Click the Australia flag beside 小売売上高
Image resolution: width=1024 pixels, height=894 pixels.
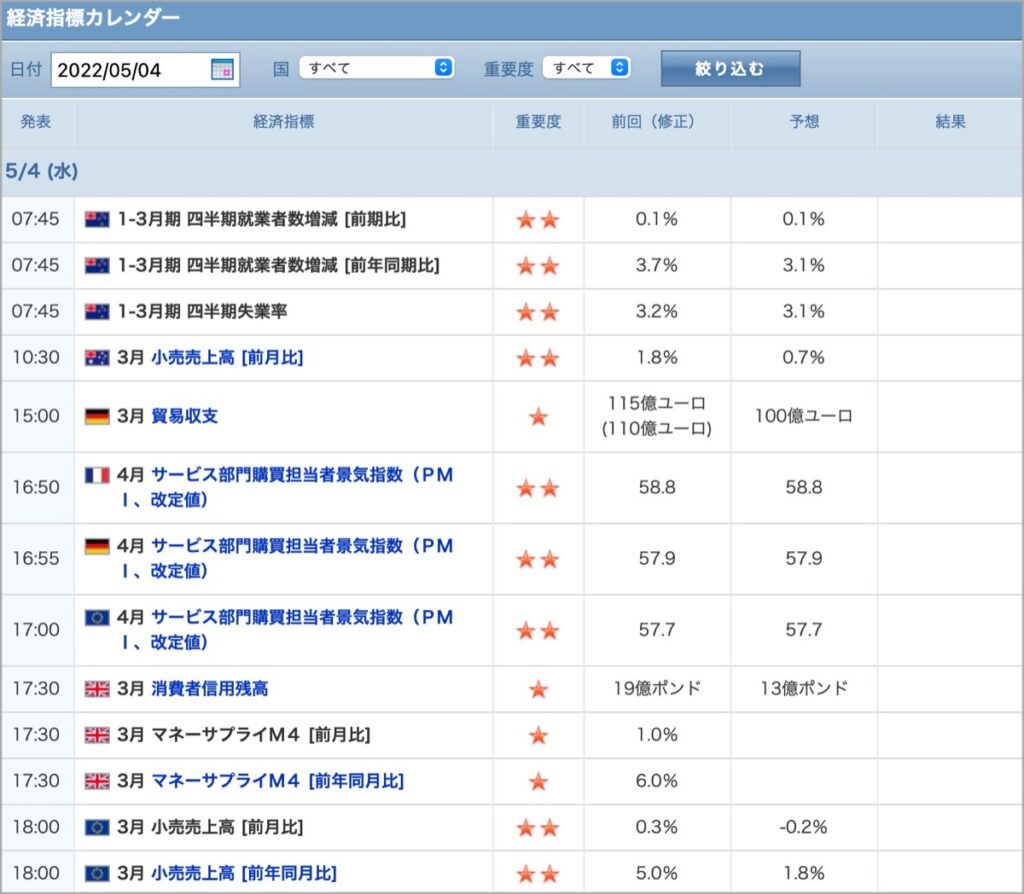[x=97, y=358]
